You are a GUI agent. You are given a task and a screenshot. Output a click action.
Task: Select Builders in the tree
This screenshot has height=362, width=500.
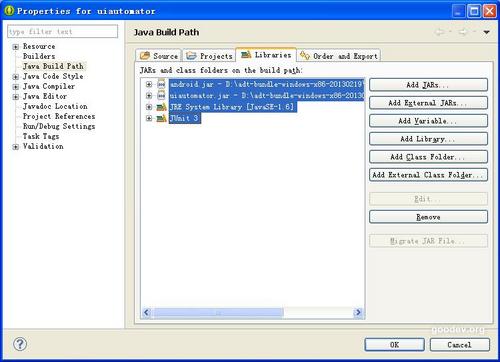(x=39, y=56)
